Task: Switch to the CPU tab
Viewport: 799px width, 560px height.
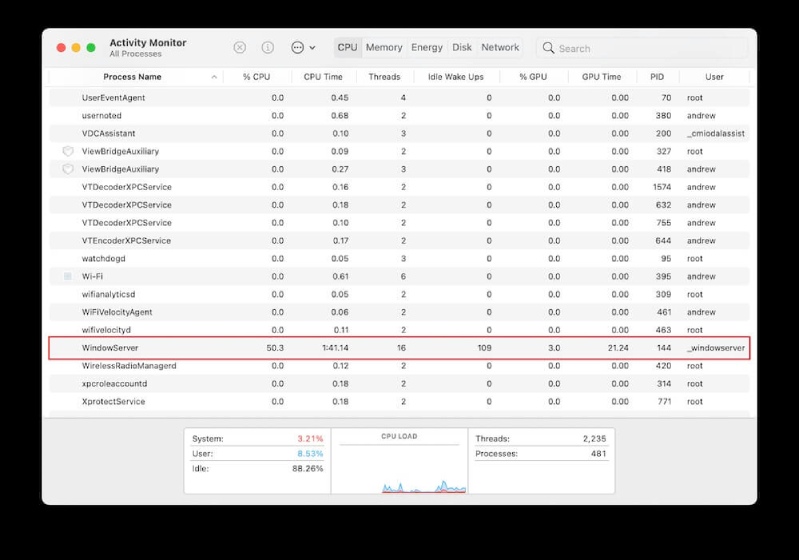Action: click(x=347, y=47)
